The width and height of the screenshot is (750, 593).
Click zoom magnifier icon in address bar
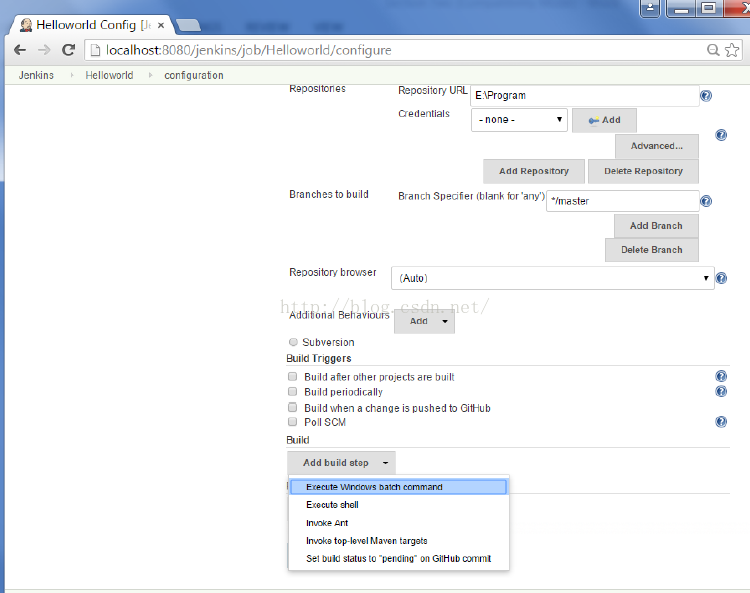pos(713,50)
